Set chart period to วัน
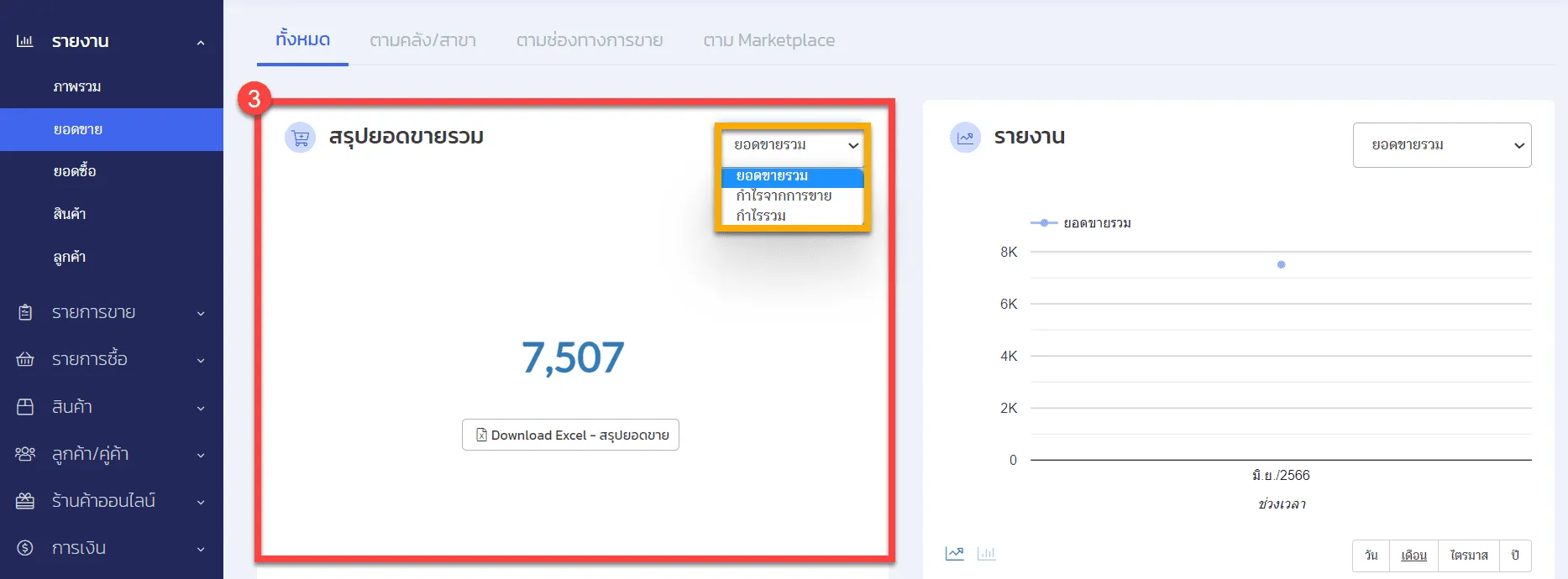1568x579 pixels. tap(1371, 556)
